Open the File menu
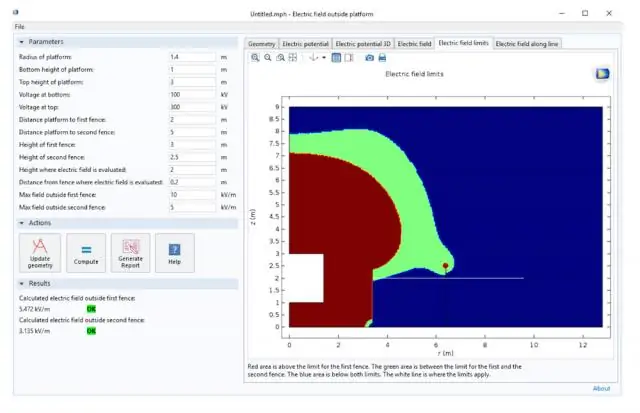This screenshot has height=413, width=640. pyautogui.click(x=20, y=27)
